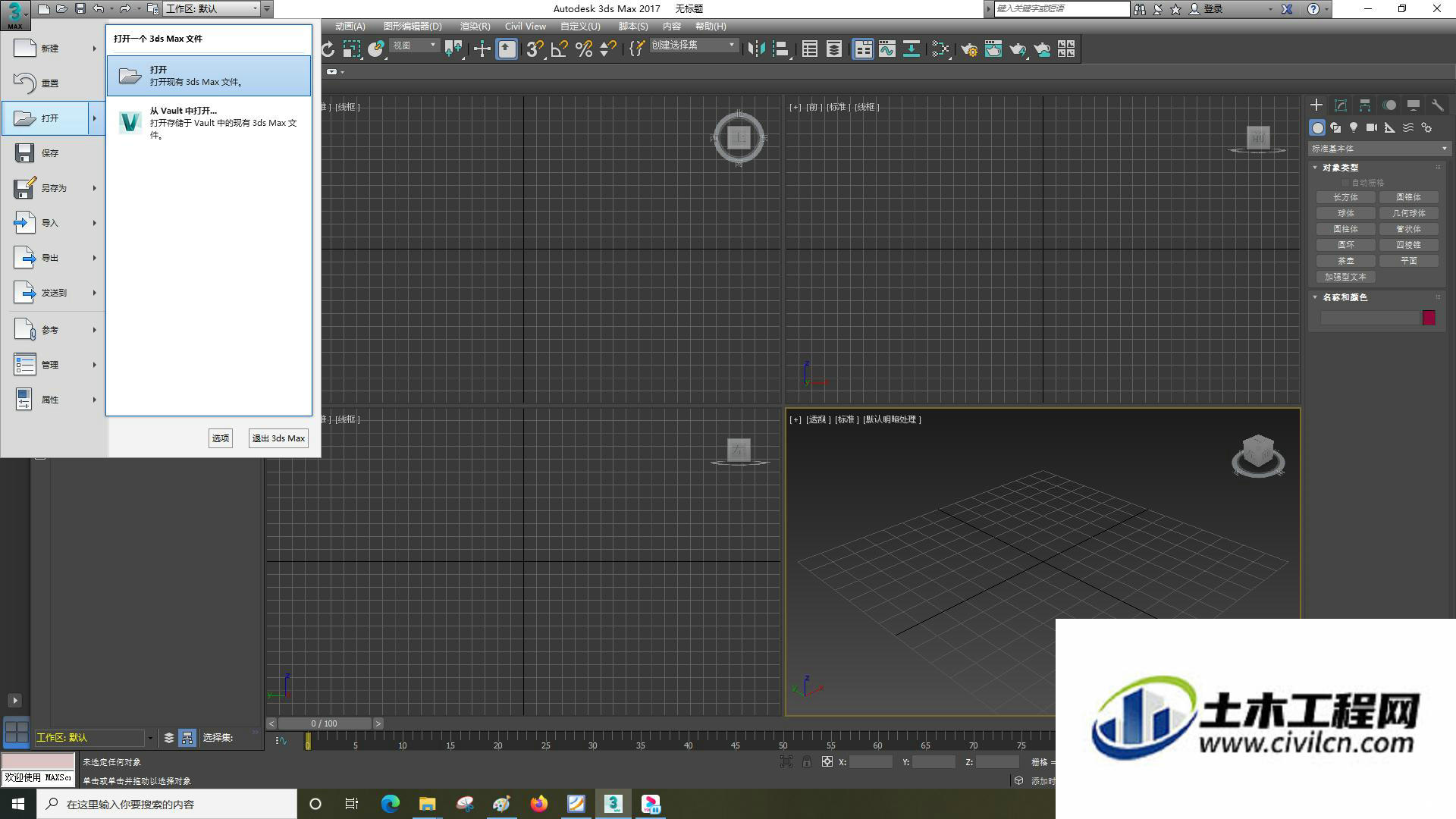The height and width of the screenshot is (819, 1456).
Task: Select the Lights category icon
Action: click(1354, 127)
